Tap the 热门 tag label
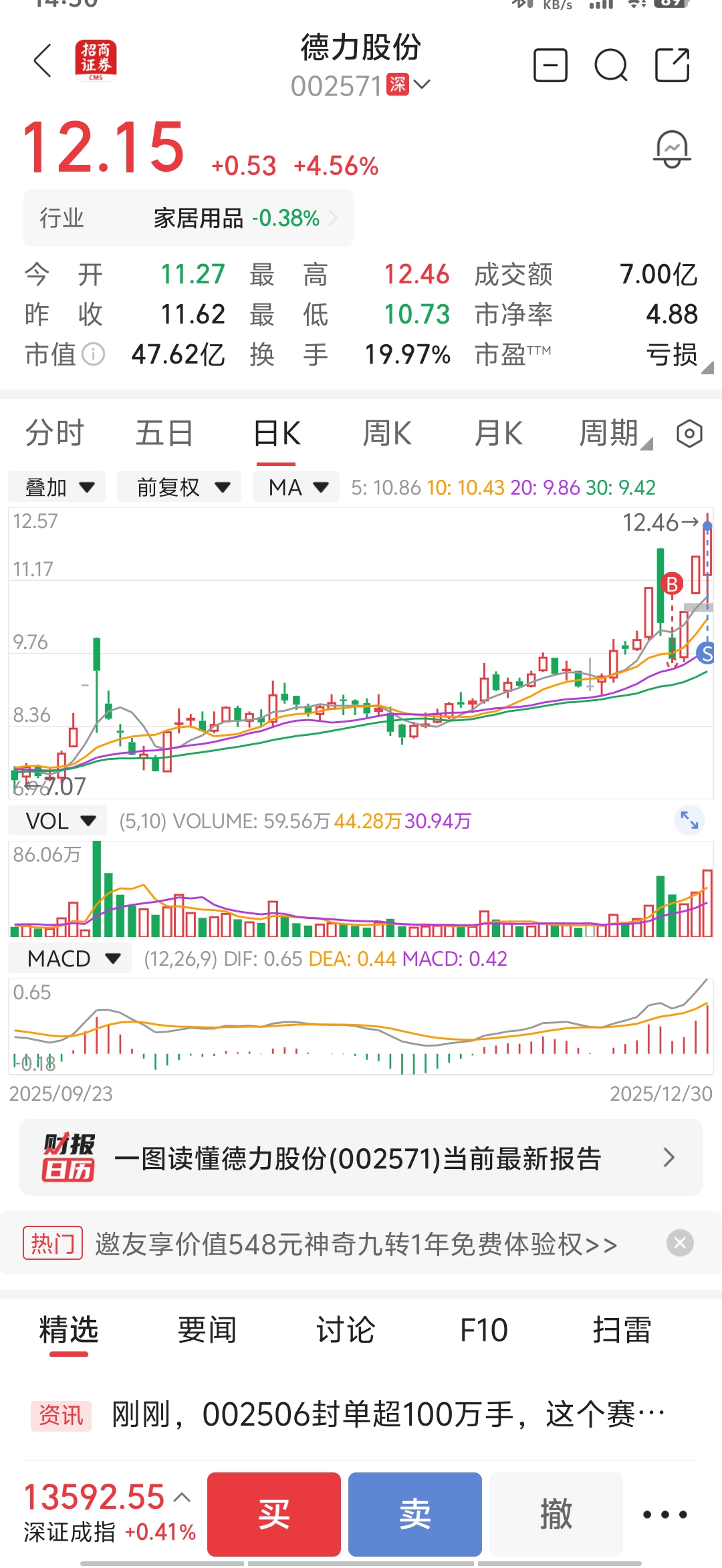Image resolution: width=722 pixels, height=1568 pixels. tap(53, 1243)
